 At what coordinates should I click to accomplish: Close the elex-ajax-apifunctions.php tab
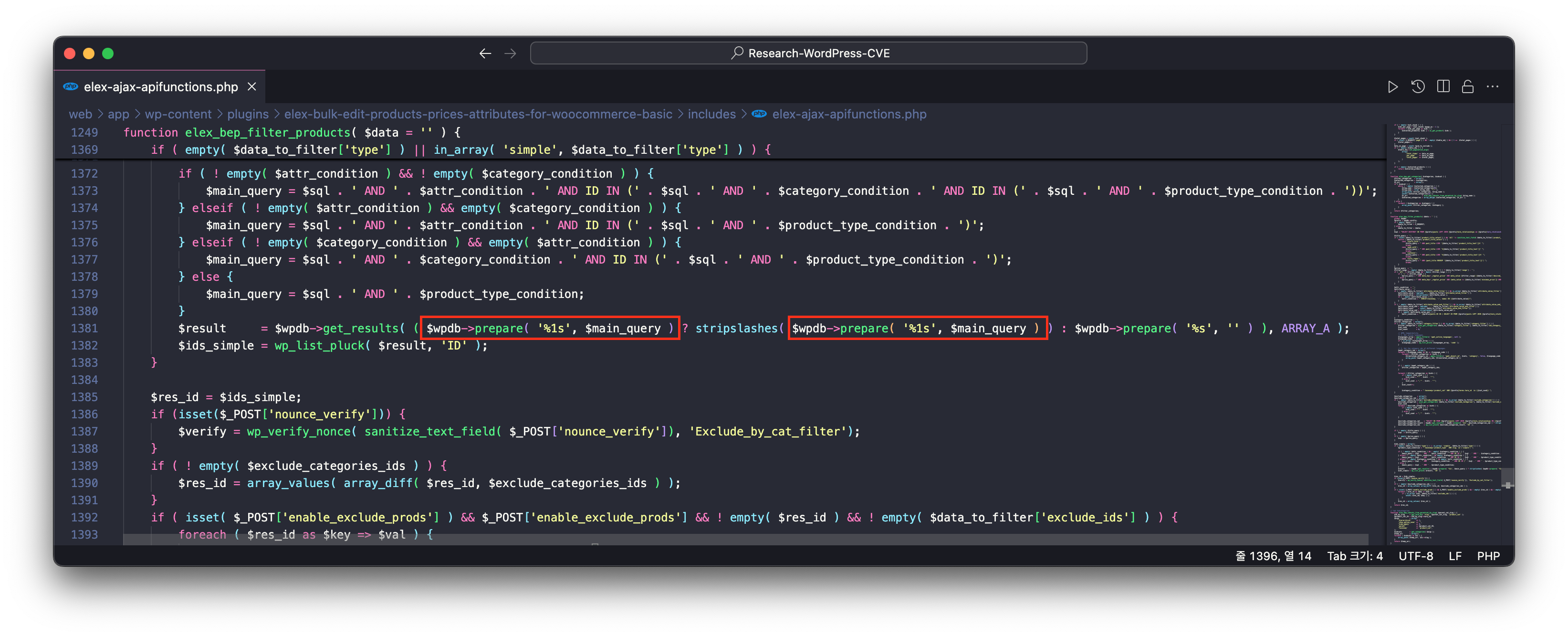click(x=251, y=86)
